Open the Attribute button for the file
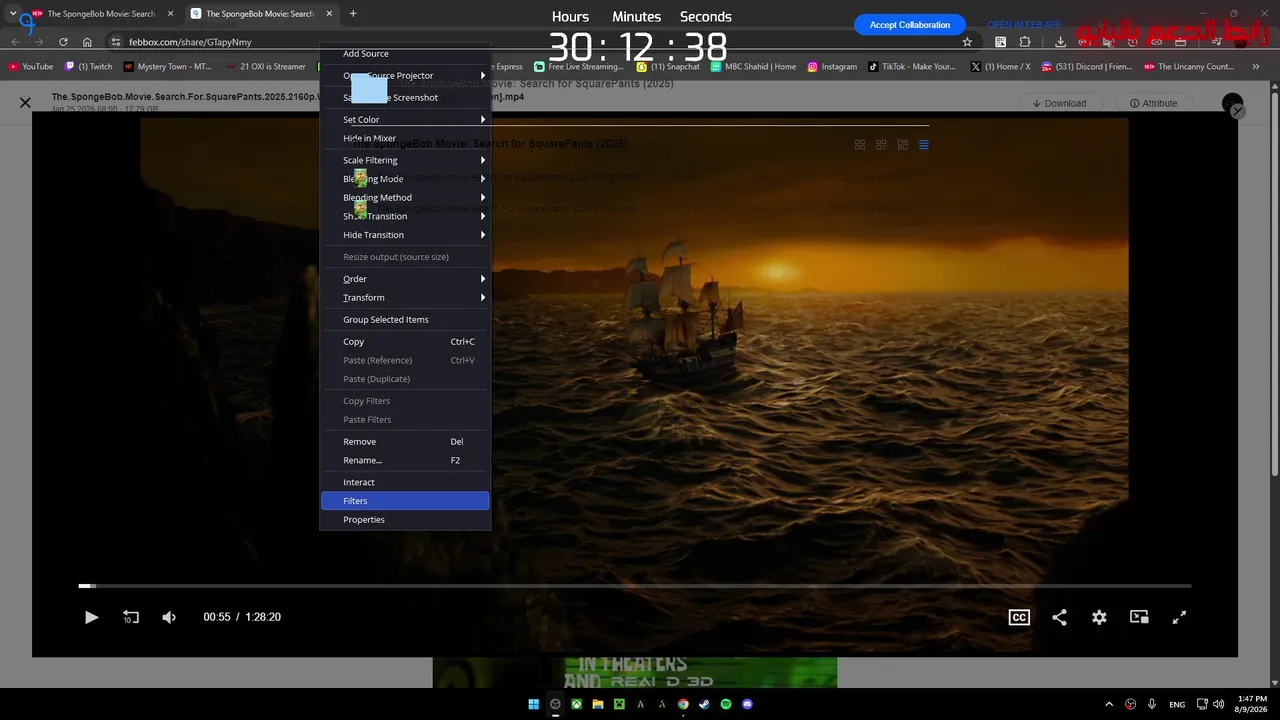Screen dimensions: 1280x720 1153,103
